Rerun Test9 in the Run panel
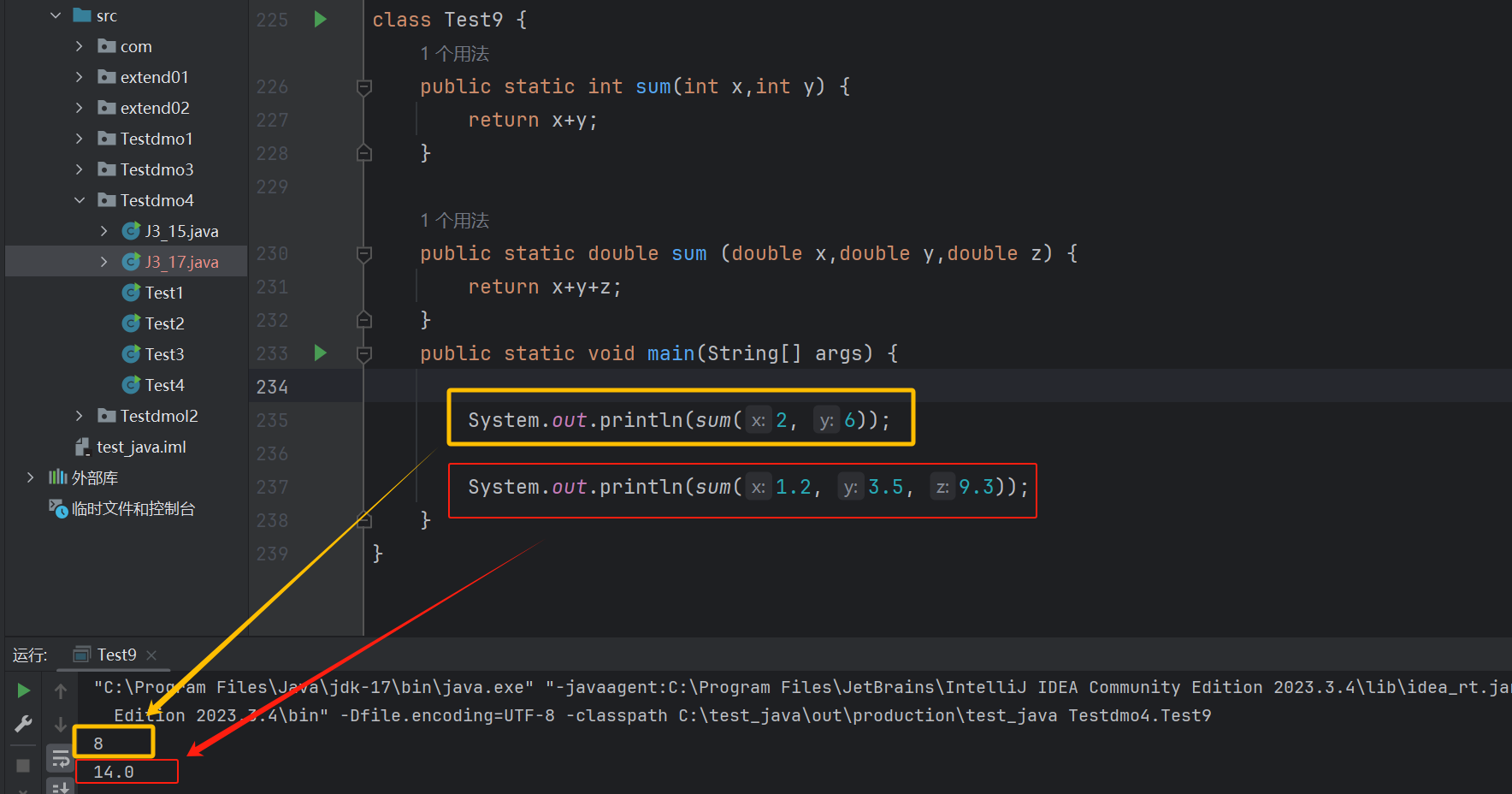 24,690
